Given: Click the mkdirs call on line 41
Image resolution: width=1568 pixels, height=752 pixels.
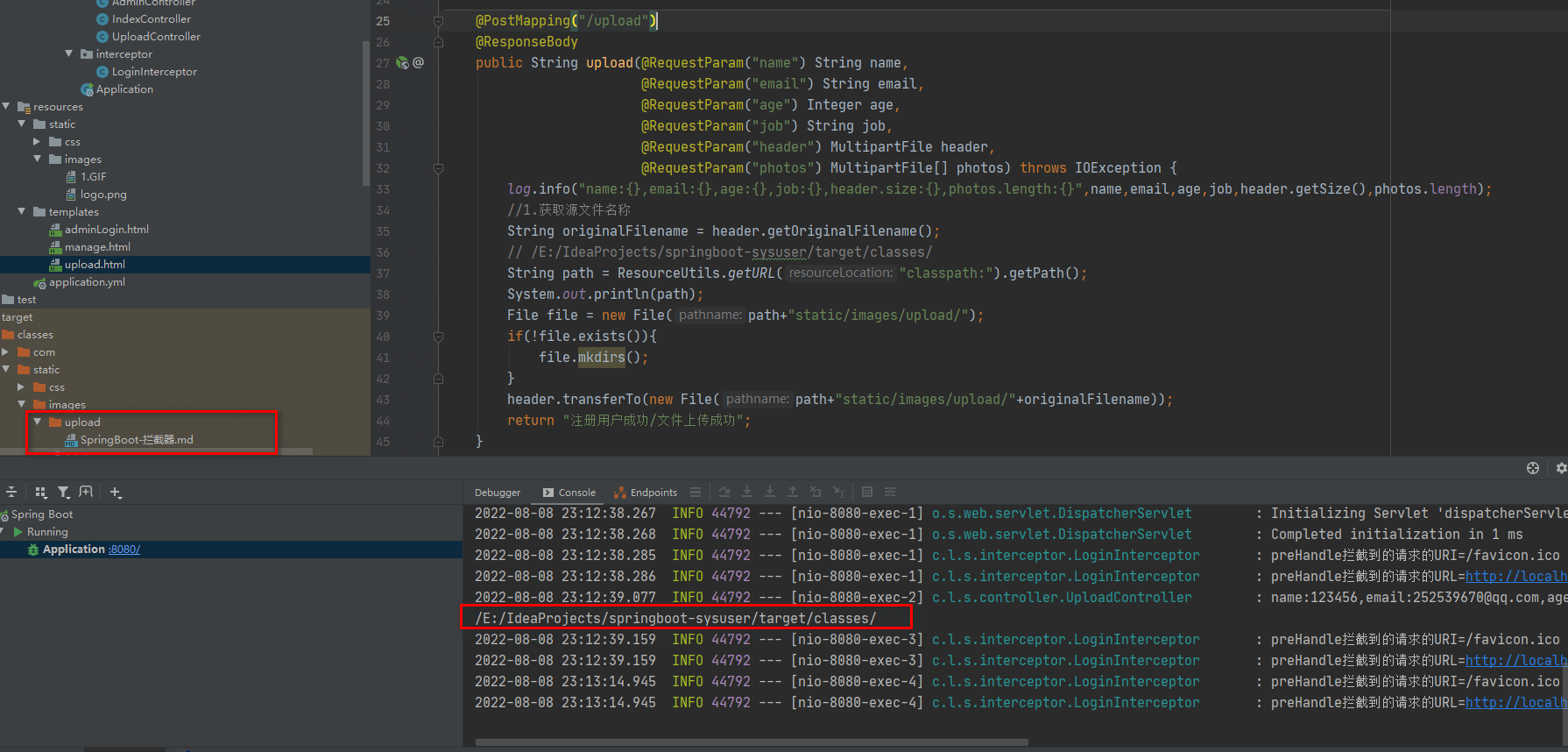Looking at the screenshot, I should 601,358.
